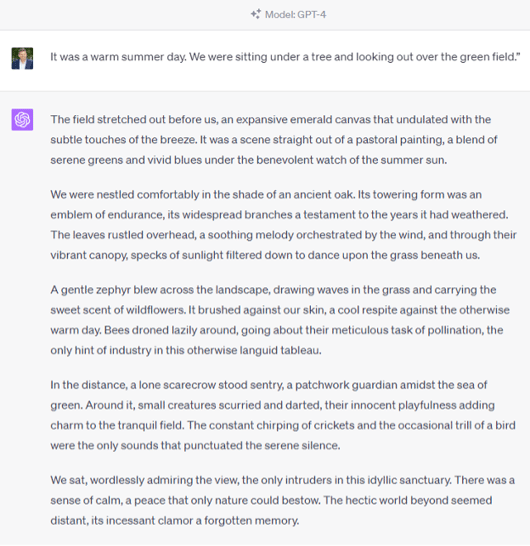Click the purple ChatGPT logo avatar
The height and width of the screenshot is (546, 530).
22,120
